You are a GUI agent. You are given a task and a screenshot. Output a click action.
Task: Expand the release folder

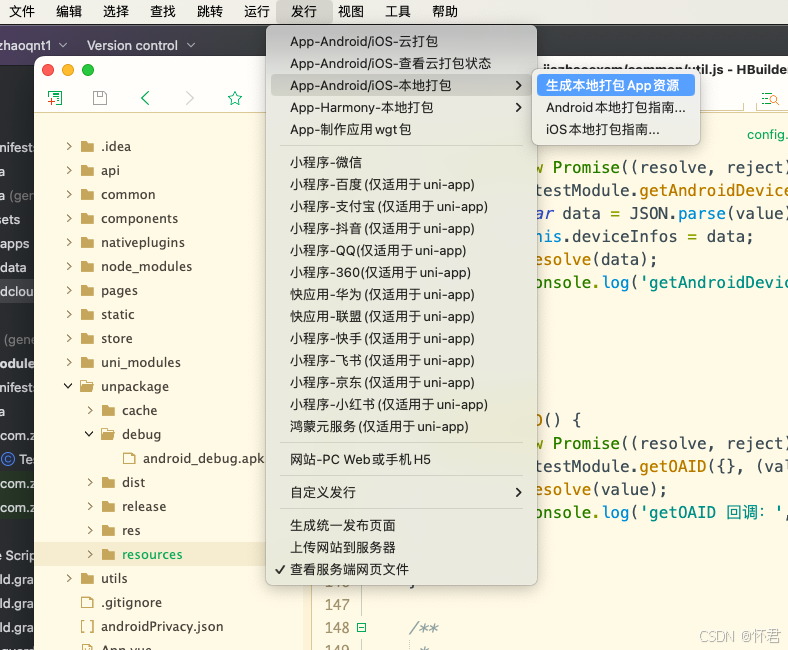coord(90,506)
